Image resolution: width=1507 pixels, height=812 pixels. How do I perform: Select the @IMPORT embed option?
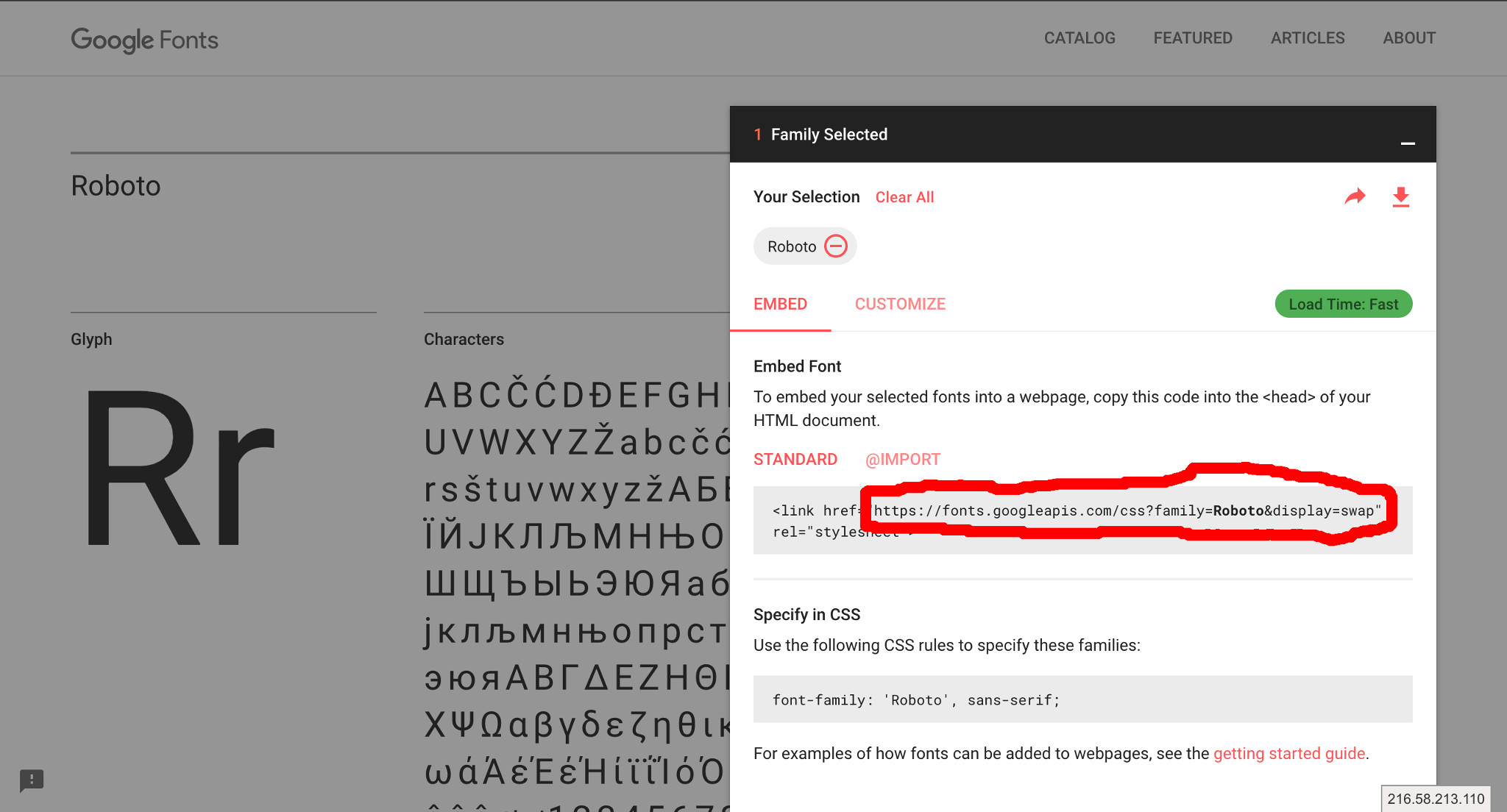point(903,459)
